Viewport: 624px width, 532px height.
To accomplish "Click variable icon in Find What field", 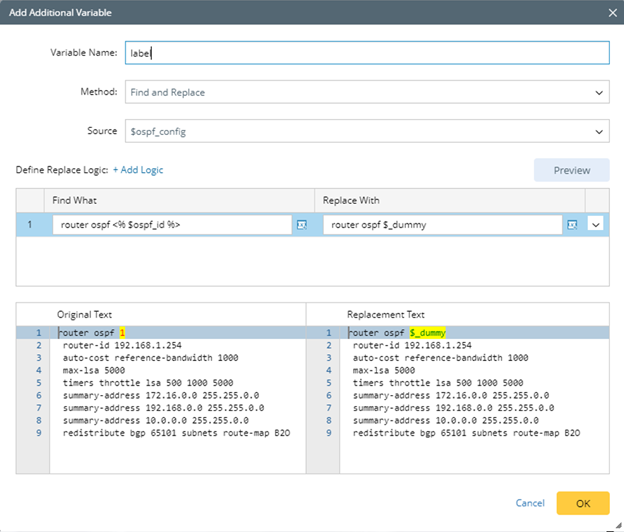I will tap(302, 225).
